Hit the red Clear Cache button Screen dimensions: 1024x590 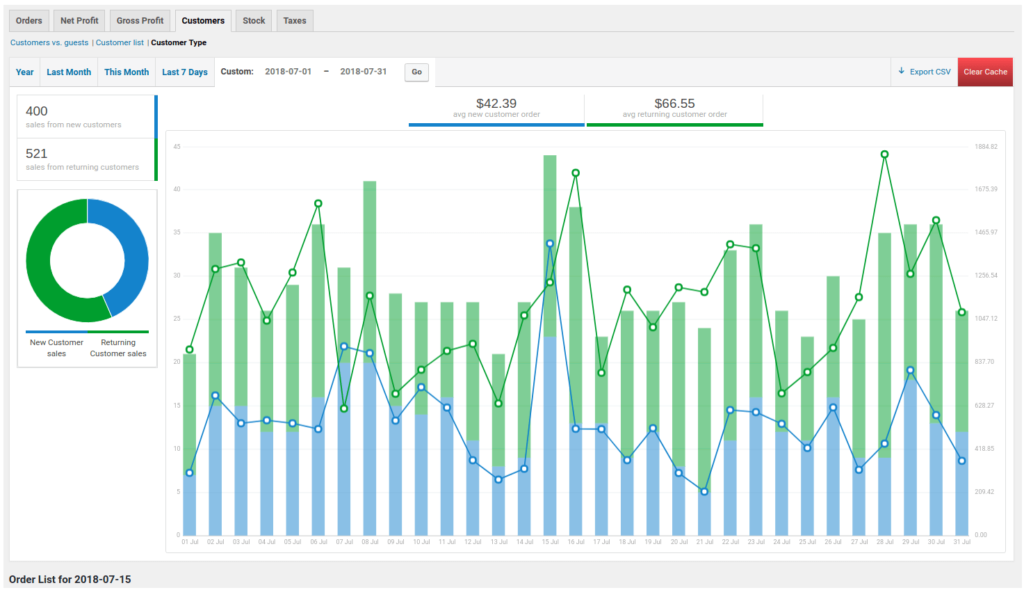click(x=985, y=72)
